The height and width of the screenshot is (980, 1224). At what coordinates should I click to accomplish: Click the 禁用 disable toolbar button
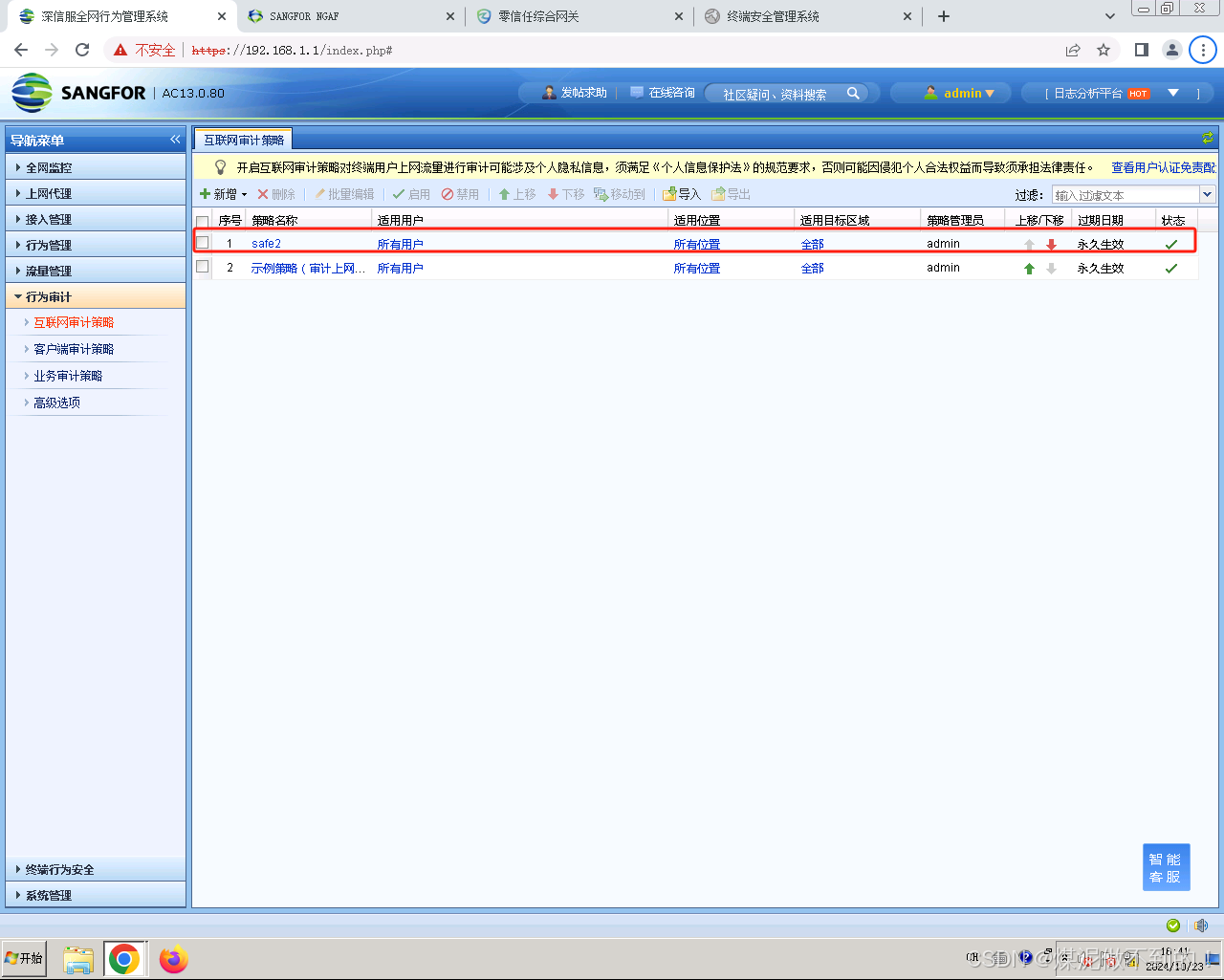click(460, 194)
